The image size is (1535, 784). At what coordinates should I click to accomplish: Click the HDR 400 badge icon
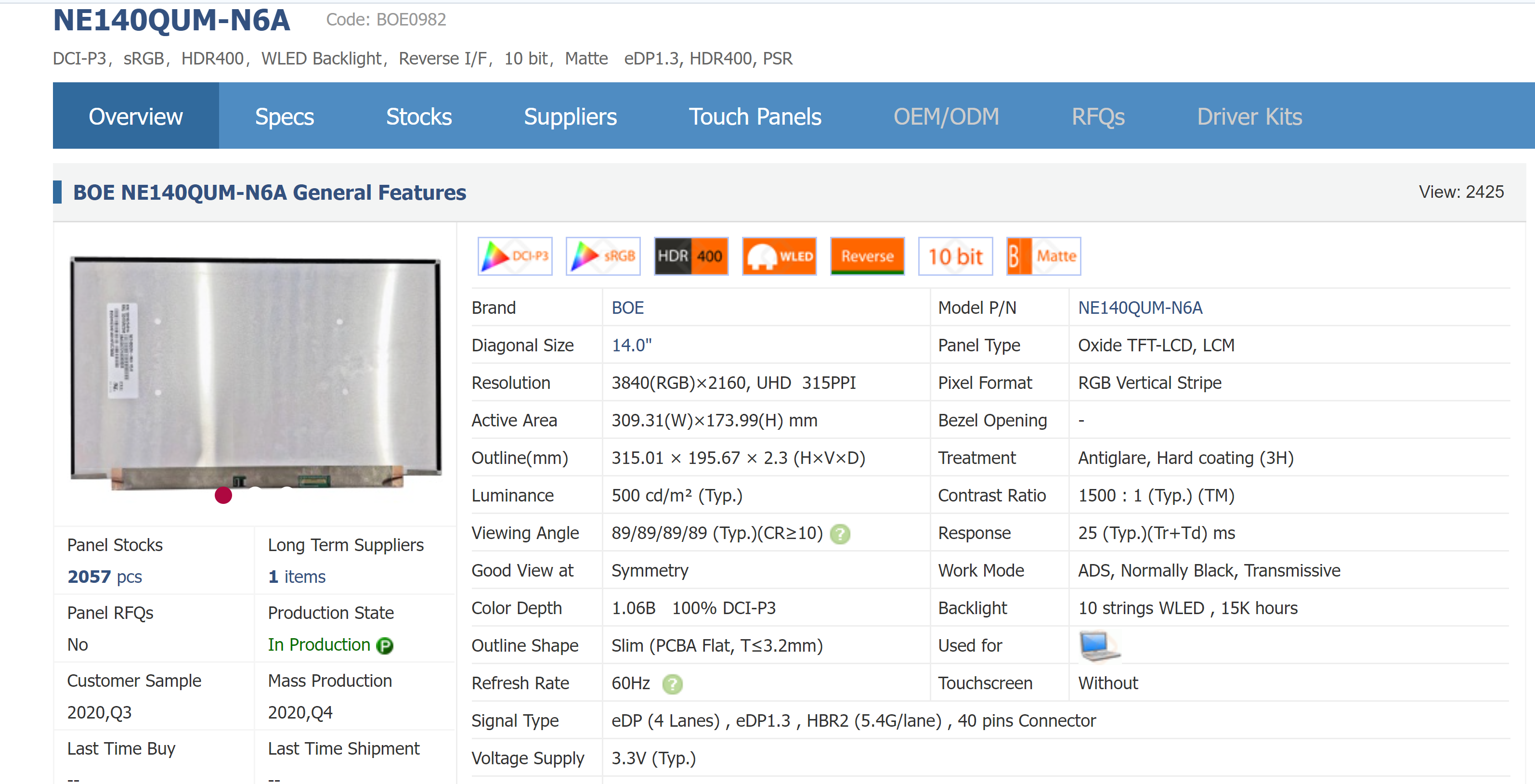click(x=690, y=256)
